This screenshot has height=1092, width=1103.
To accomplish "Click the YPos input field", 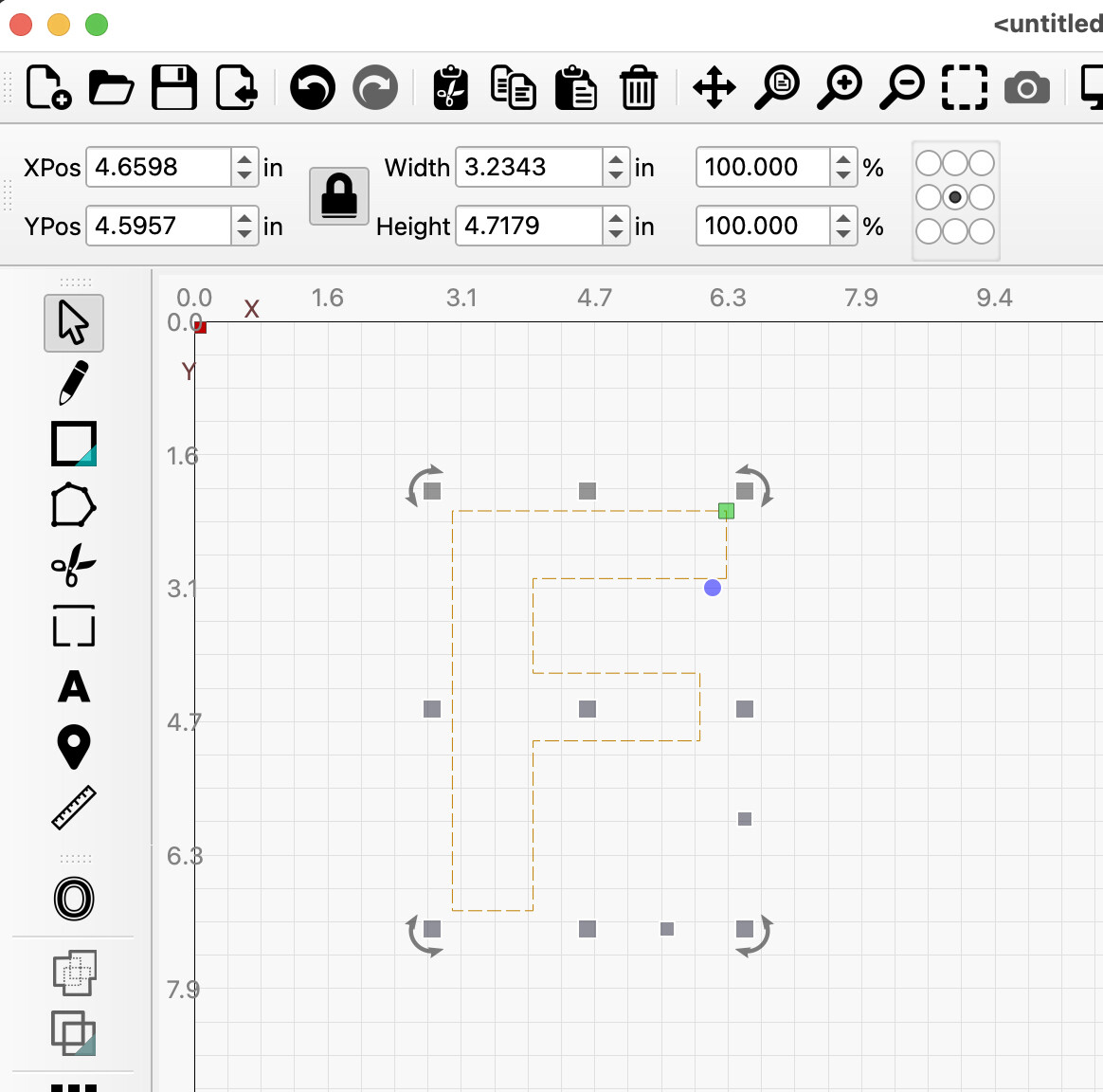I will pos(158,227).
